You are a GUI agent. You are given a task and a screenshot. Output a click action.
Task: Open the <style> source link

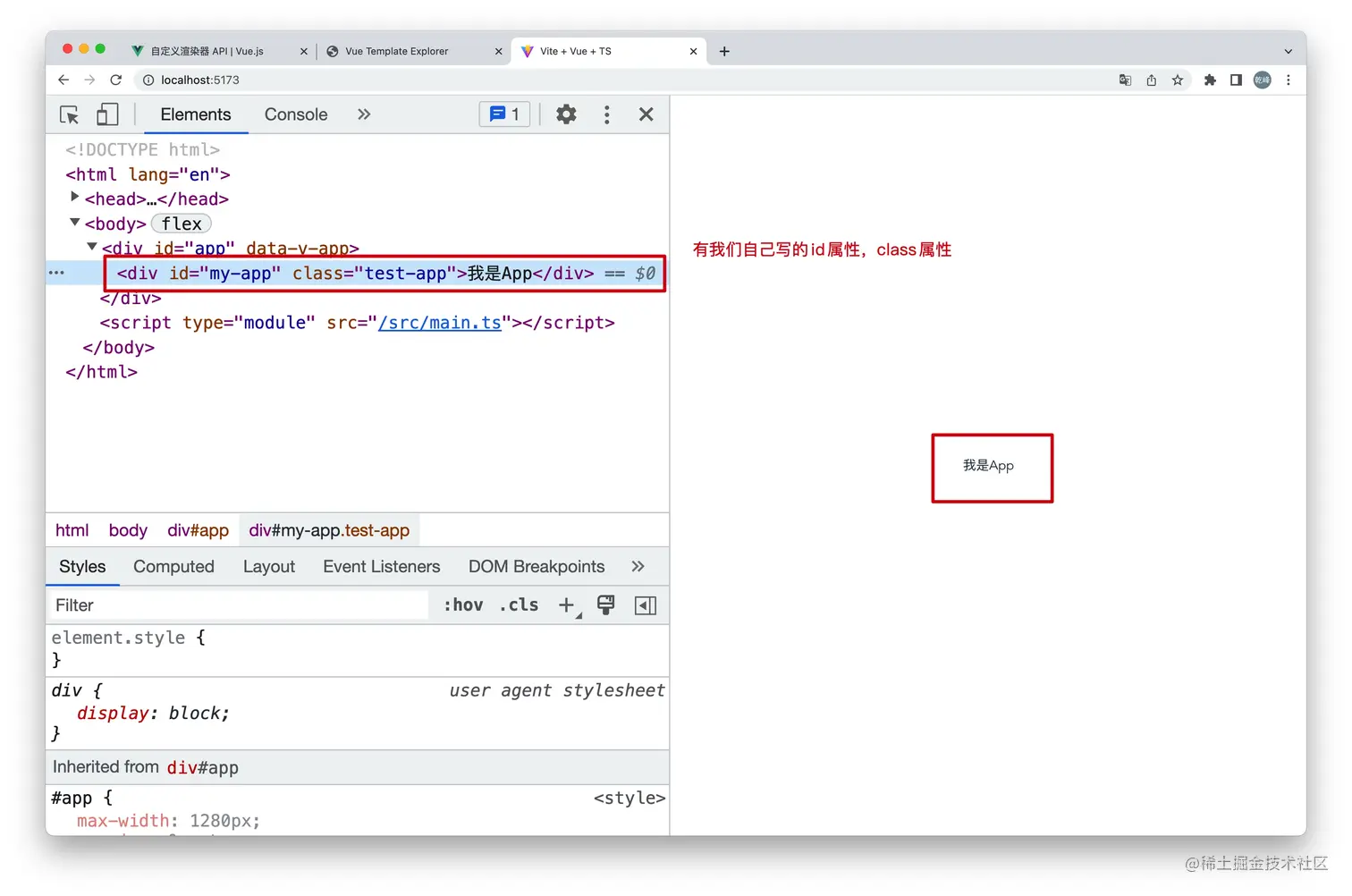pos(630,798)
